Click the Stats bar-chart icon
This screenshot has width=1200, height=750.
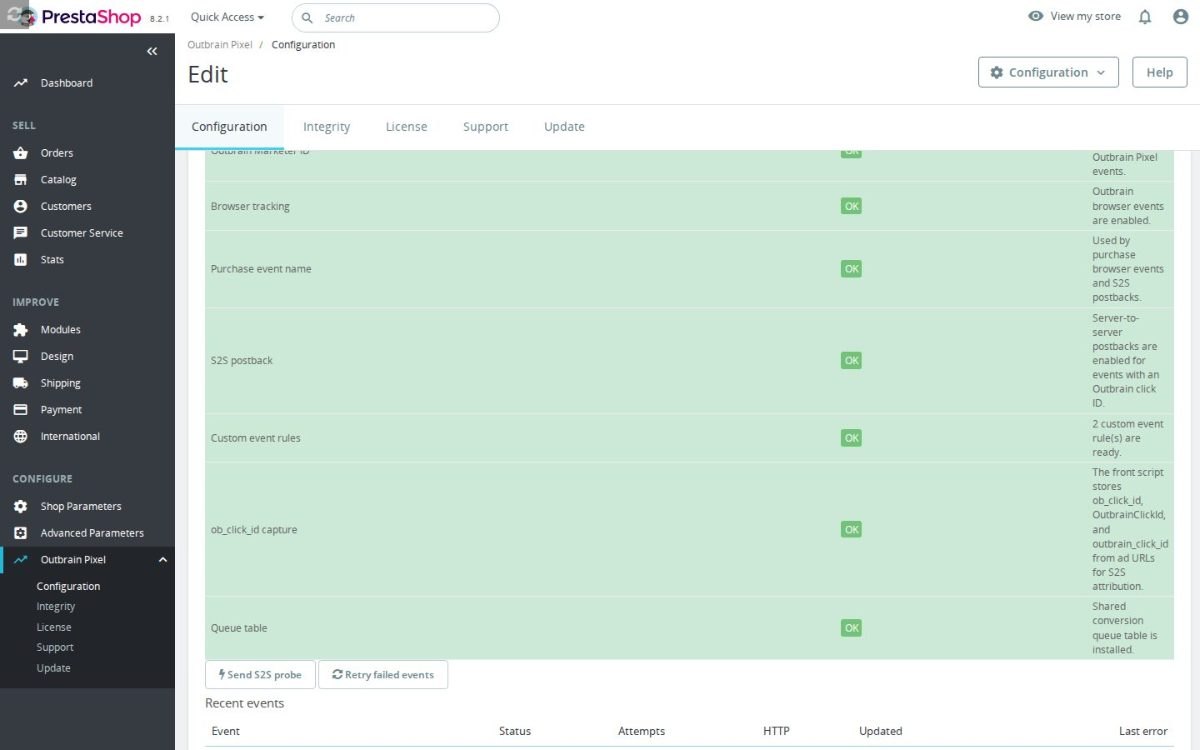click(20, 260)
